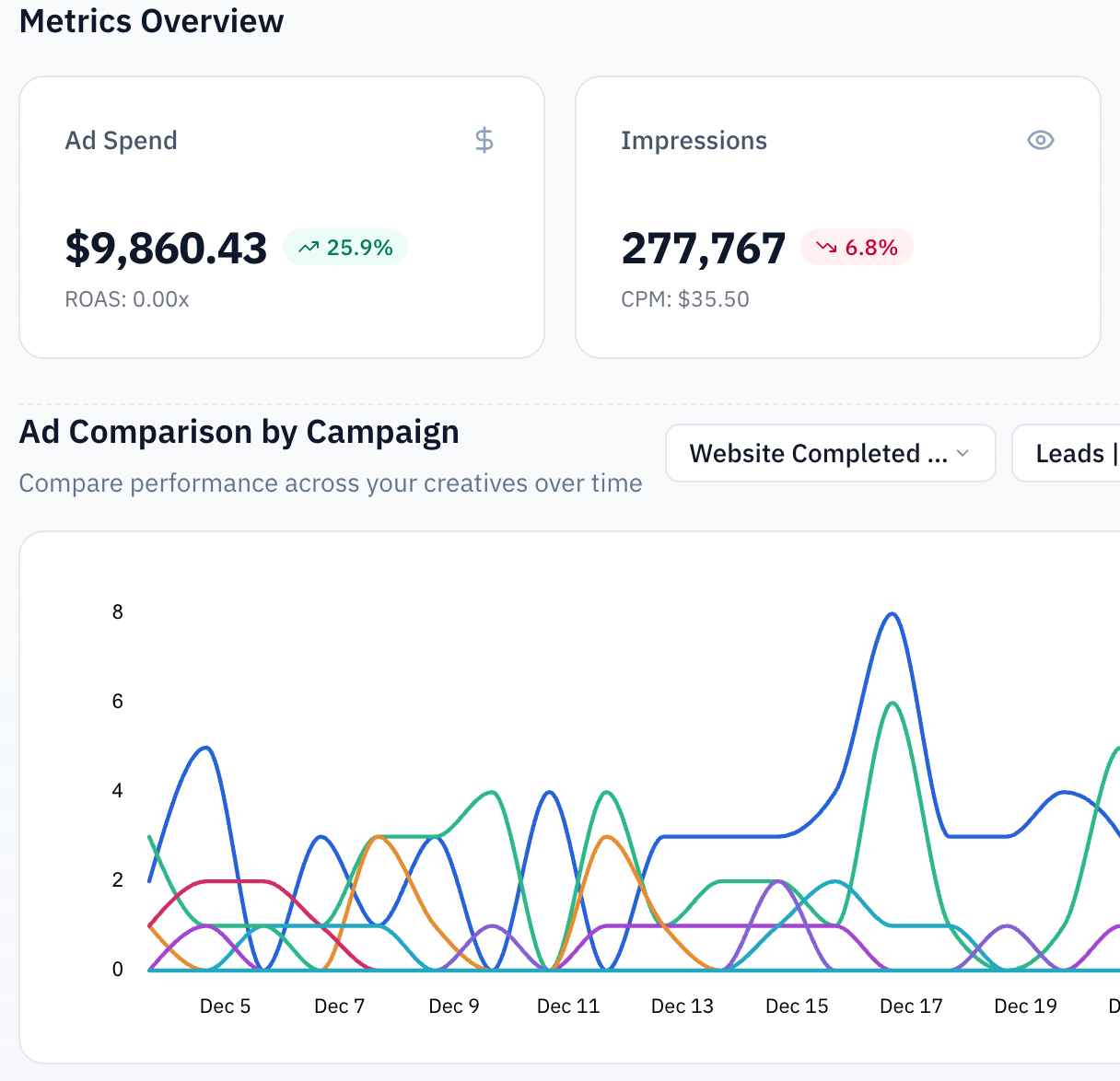Viewport: 1120px width, 1081px height.
Task: Click the dollar sign icon on Ad Spend card
Action: [x=484, y=140]
